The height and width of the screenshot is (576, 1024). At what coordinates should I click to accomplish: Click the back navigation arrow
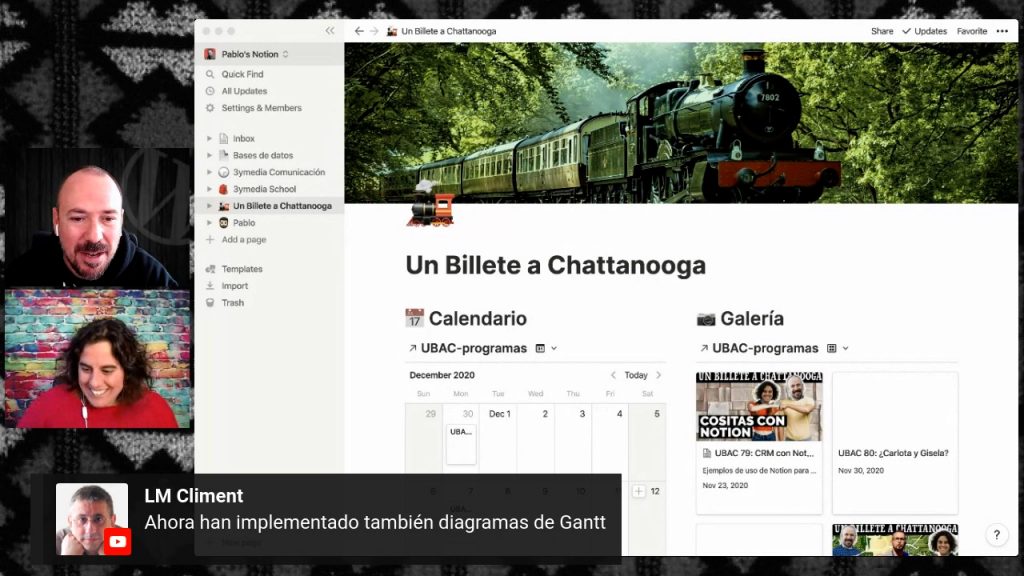click(357, 31)
